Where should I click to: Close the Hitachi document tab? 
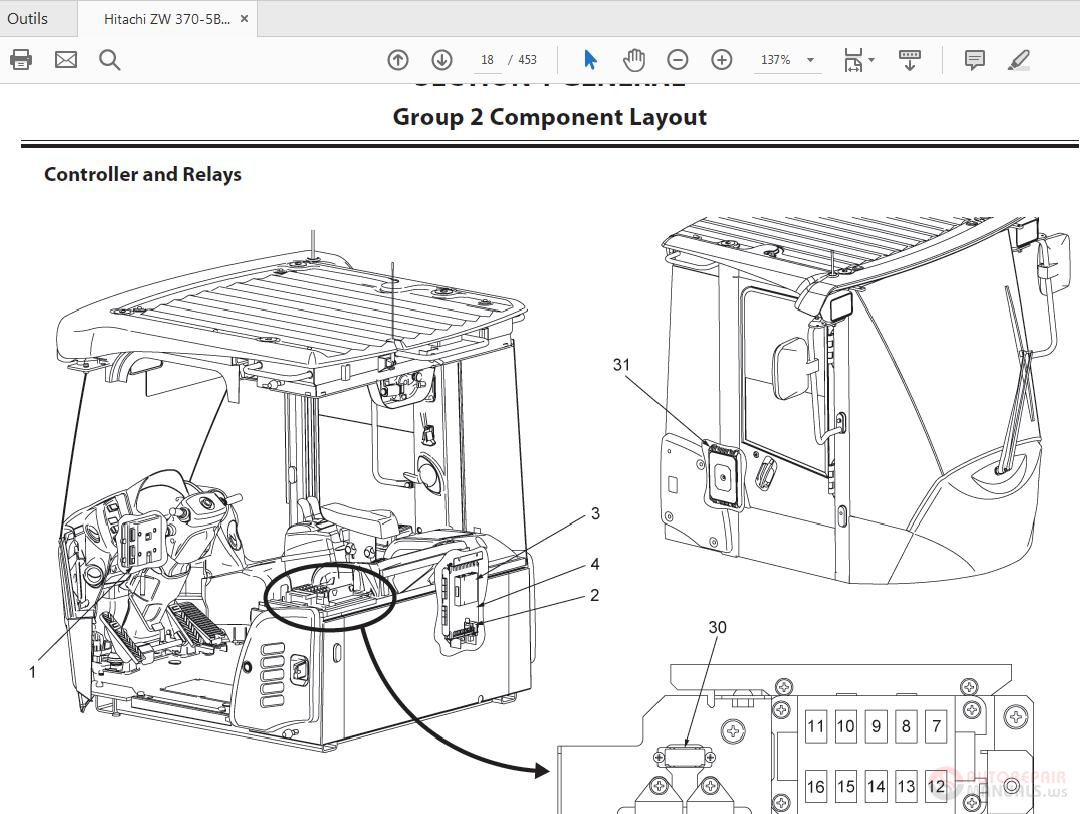tap(244, 17)
